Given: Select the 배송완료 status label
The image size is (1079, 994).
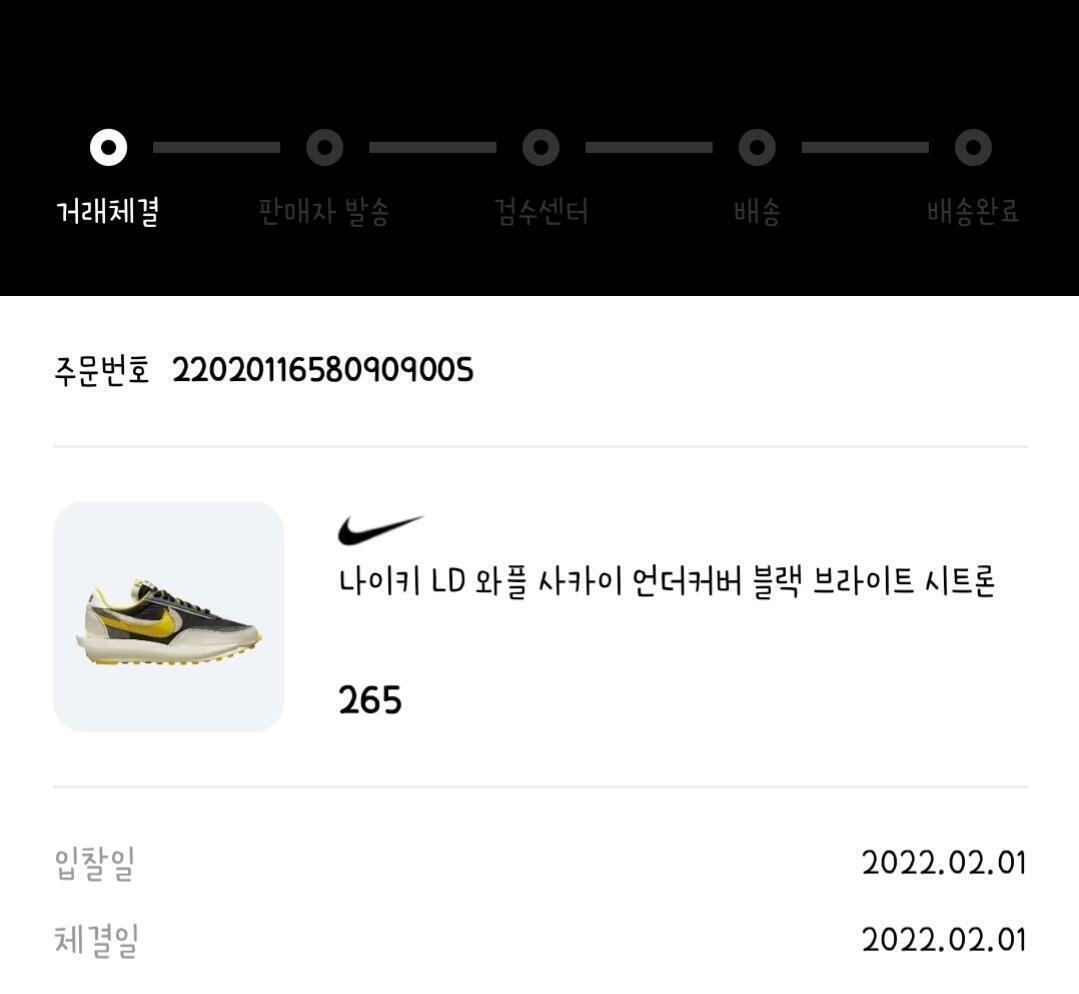Looking at the screenshot, I should (973, 211).
